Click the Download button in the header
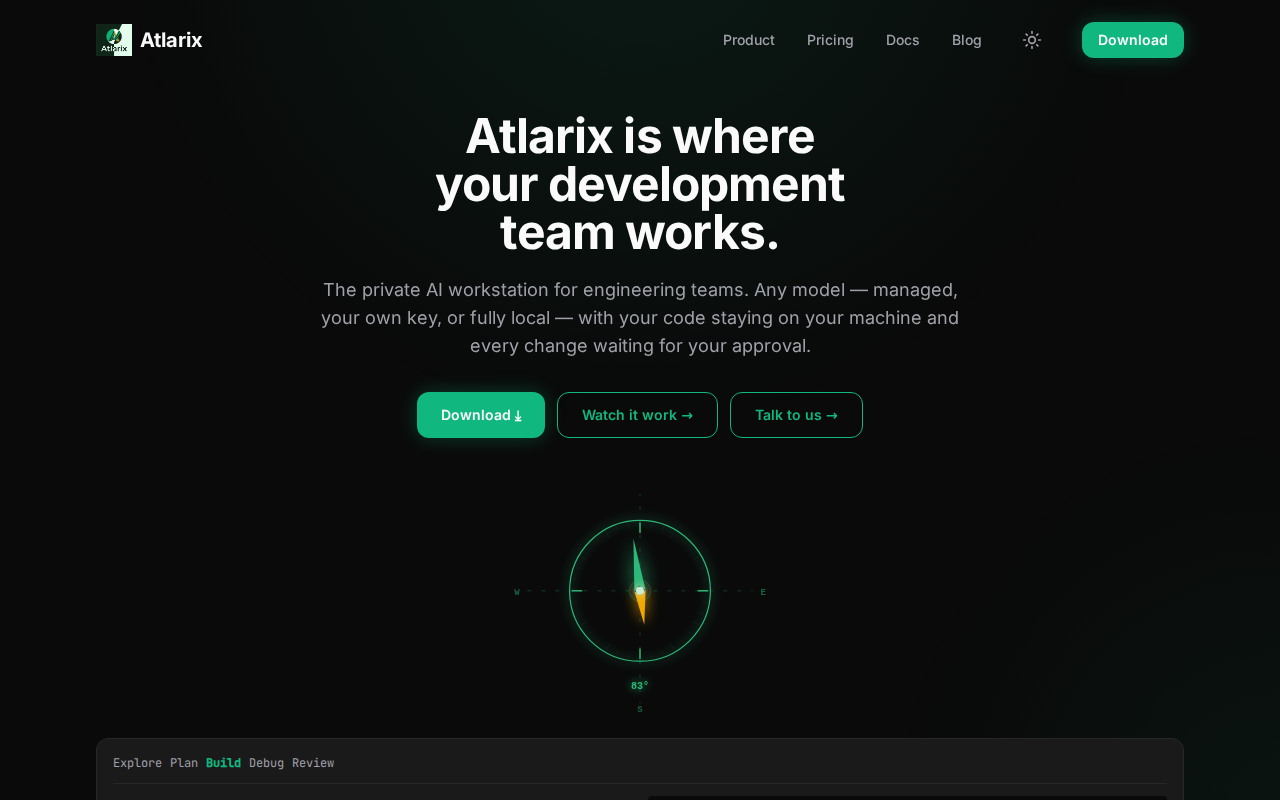1280x800 pixels. click(1133, 40)
